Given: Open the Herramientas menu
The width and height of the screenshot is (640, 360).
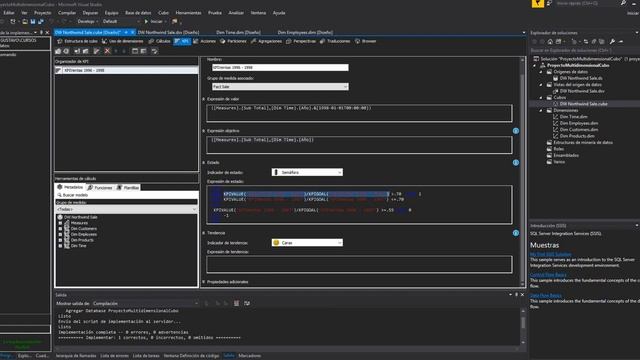Looking at the screenshot, I should pos(188,13).
